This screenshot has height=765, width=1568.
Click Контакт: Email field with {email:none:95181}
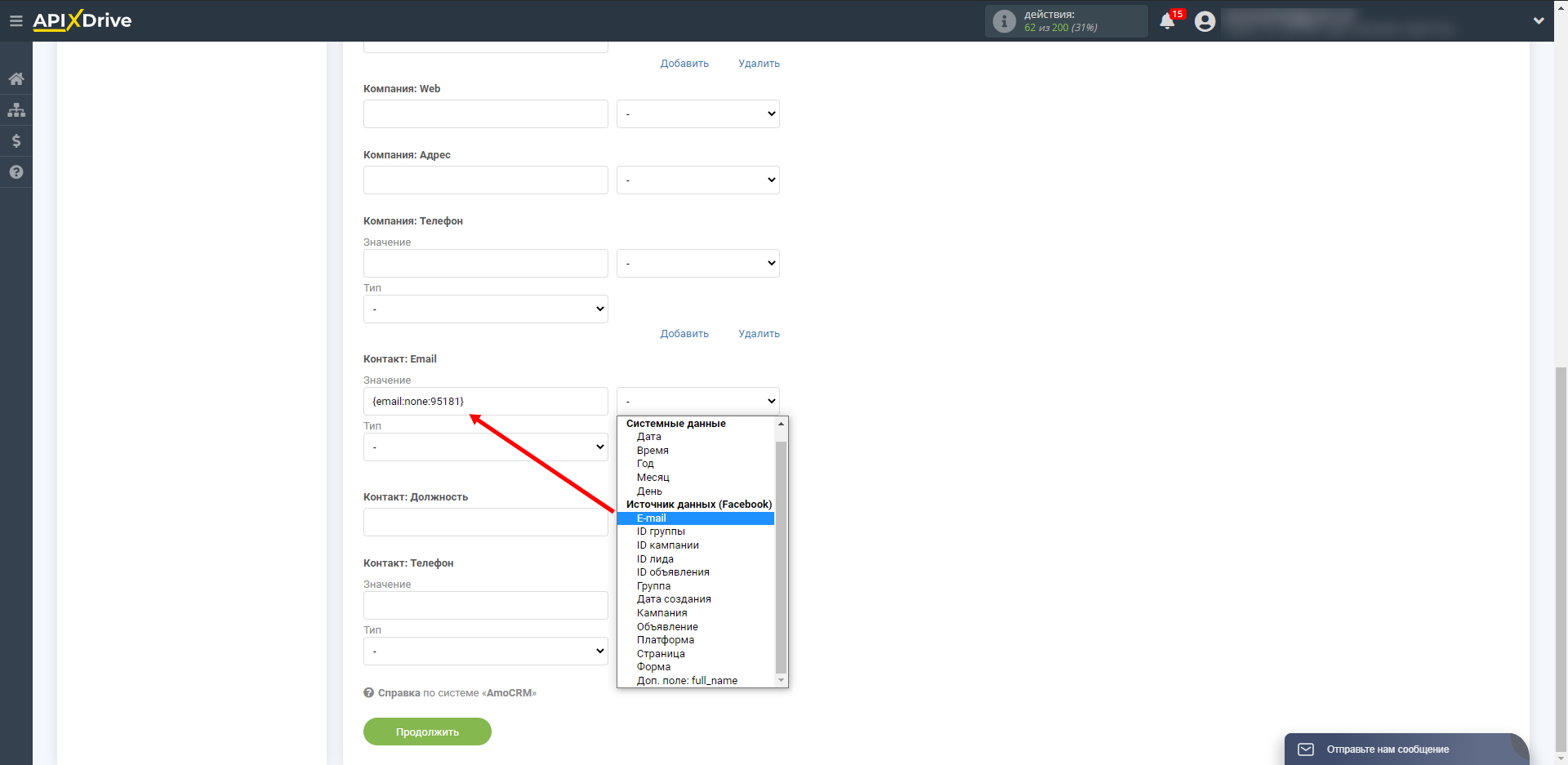(x=486, y=401)
